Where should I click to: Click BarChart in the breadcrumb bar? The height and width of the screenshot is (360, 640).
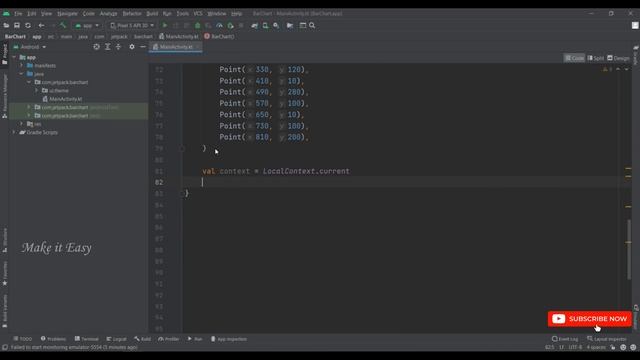15,36
